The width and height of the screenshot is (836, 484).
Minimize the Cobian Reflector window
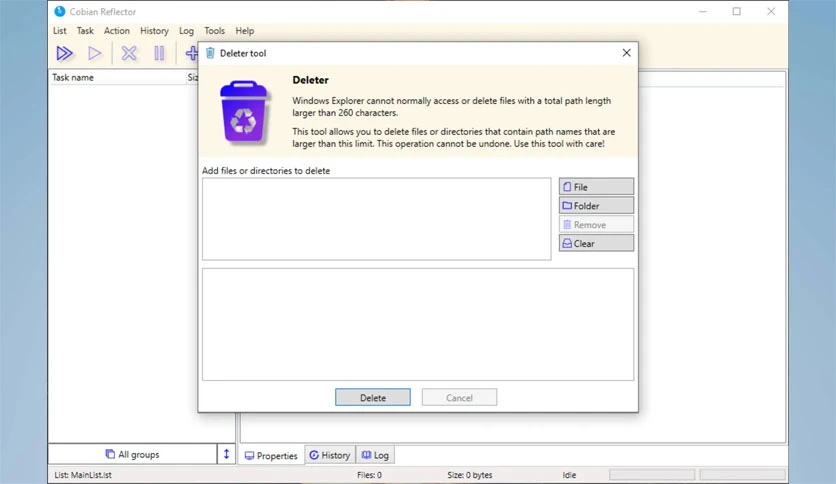click(x=703, y=11)
